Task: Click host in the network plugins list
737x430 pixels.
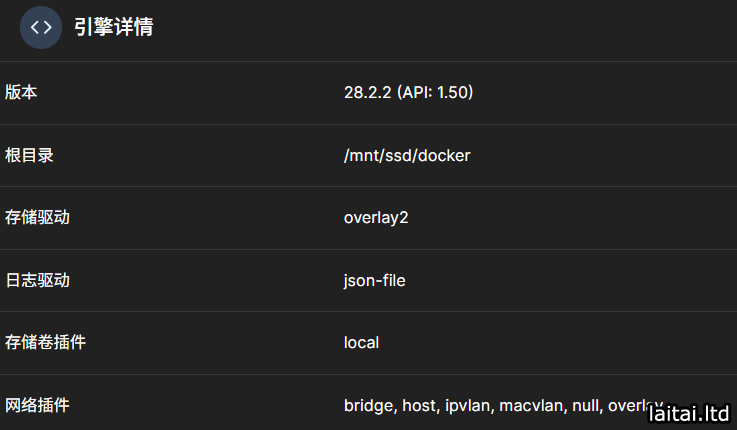Action: (x=420, y=406)
